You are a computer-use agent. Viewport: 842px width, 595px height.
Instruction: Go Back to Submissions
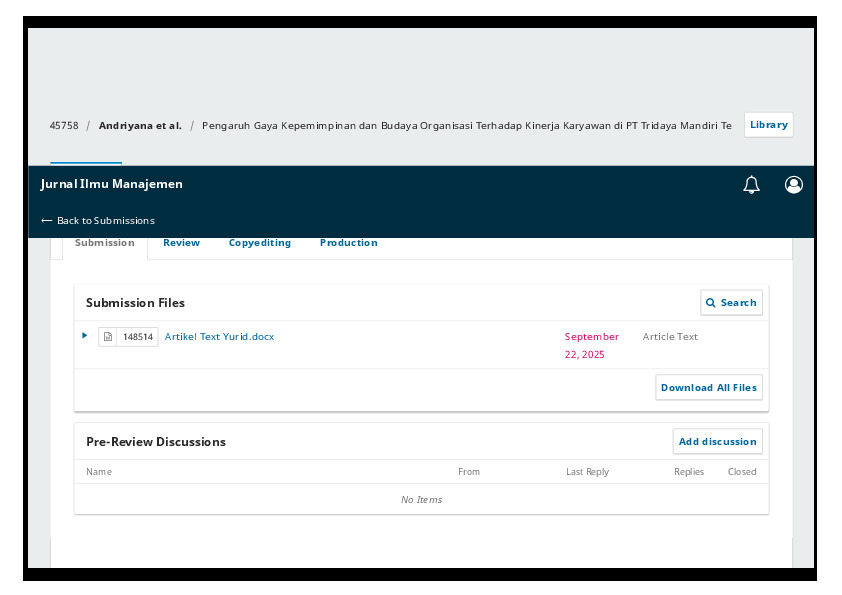98,221
